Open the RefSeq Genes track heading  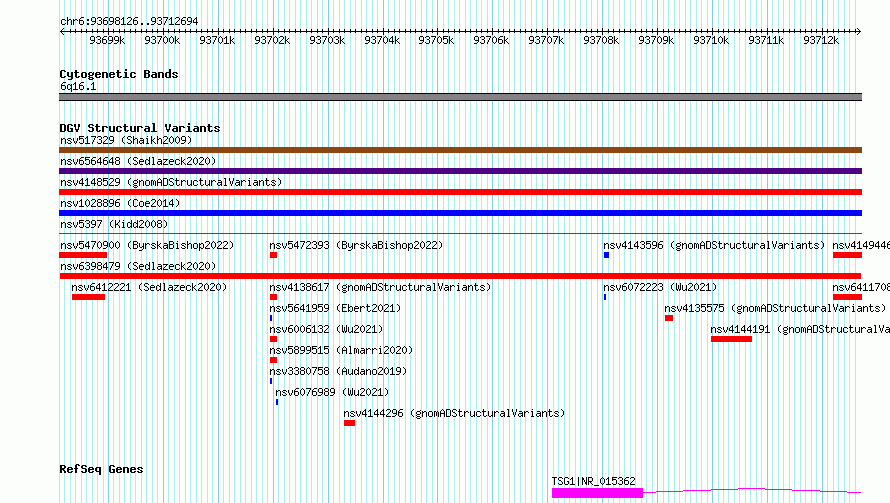101,469
